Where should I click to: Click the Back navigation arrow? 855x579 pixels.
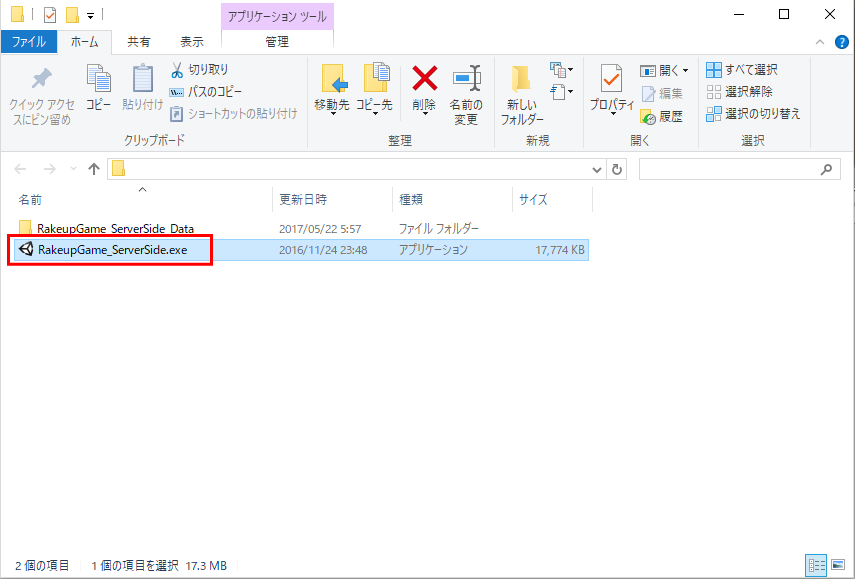(20, 169)
